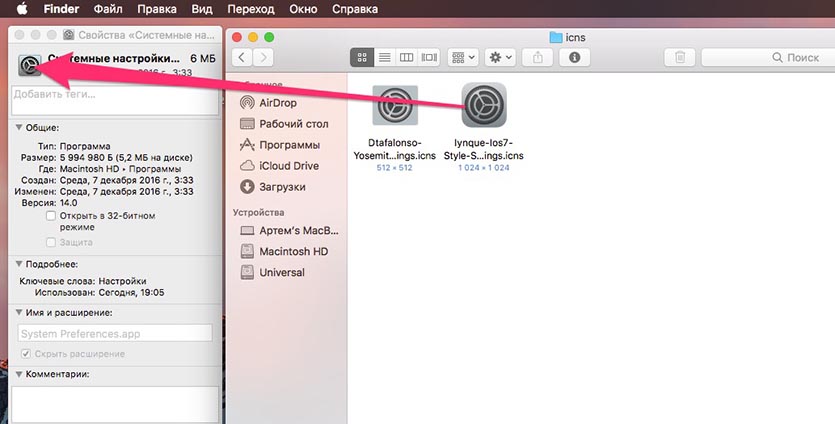
Task: Collapse the Комментарии section
Action: click(19, 374)
